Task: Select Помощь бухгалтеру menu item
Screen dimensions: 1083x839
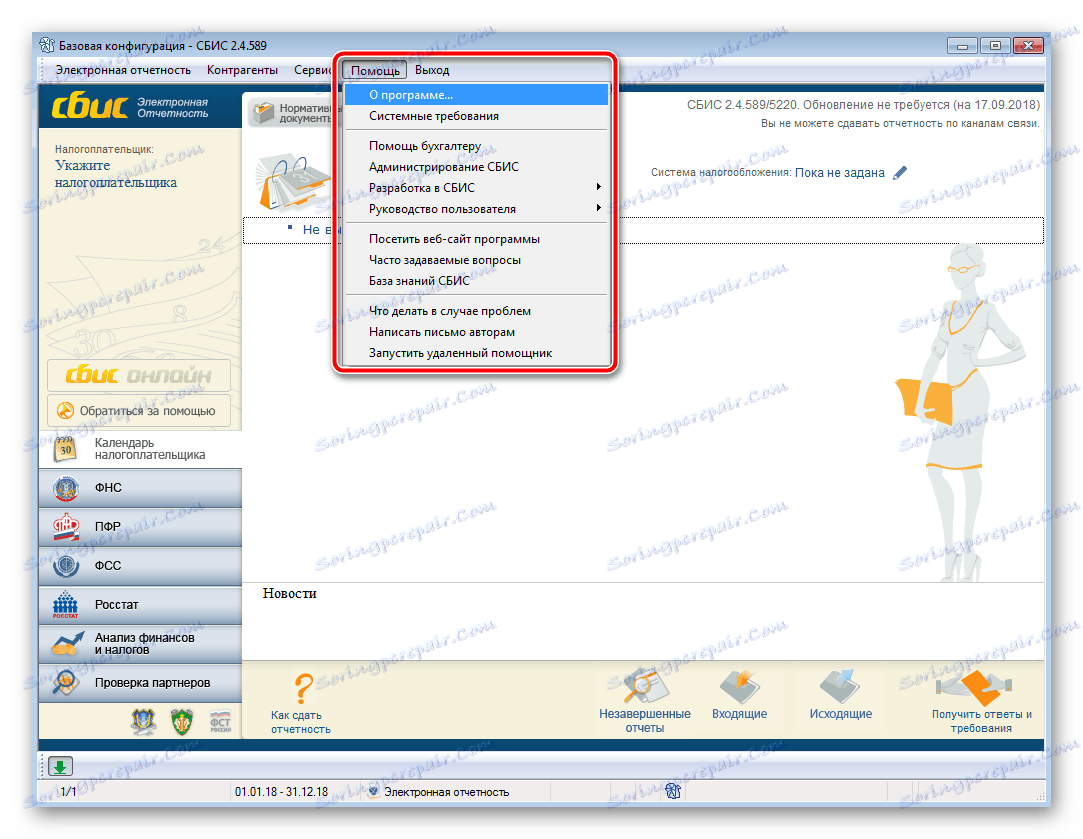Action: tap(476, 146)
